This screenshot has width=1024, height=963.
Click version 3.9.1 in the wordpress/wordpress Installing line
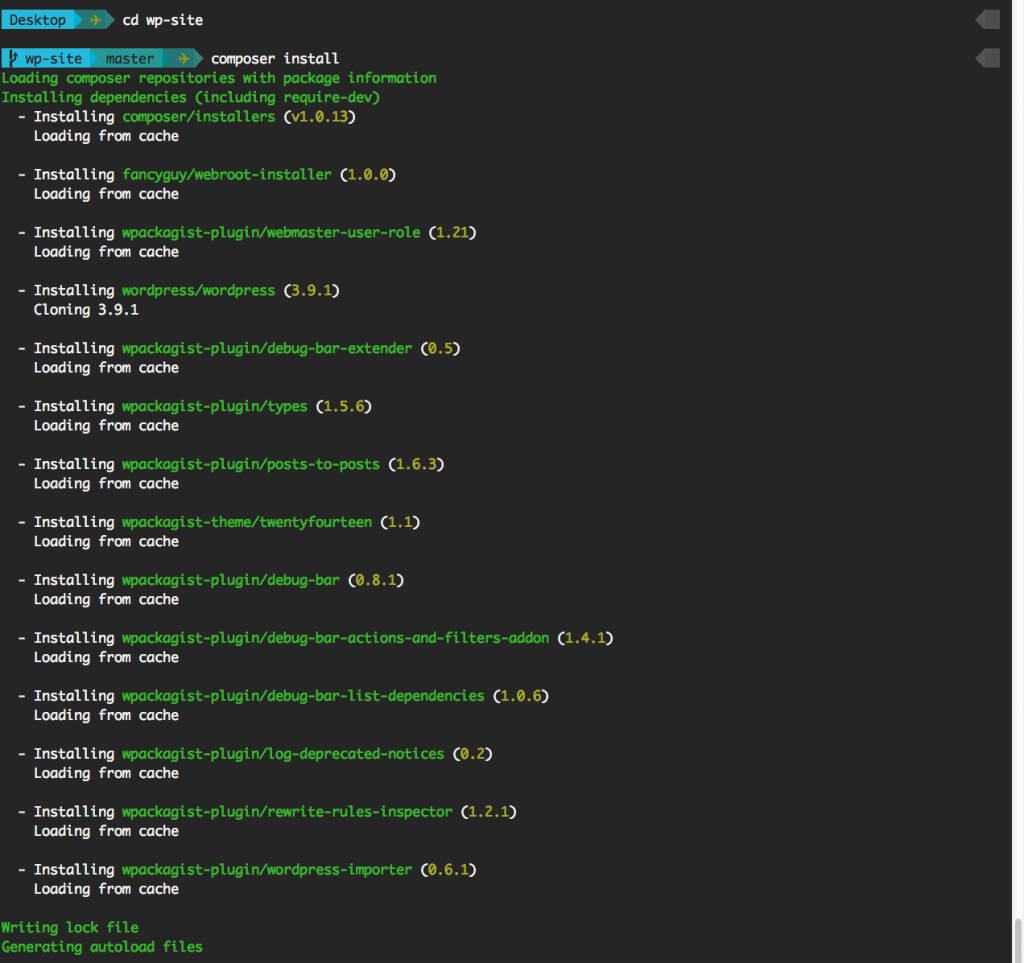coord(312,291)
